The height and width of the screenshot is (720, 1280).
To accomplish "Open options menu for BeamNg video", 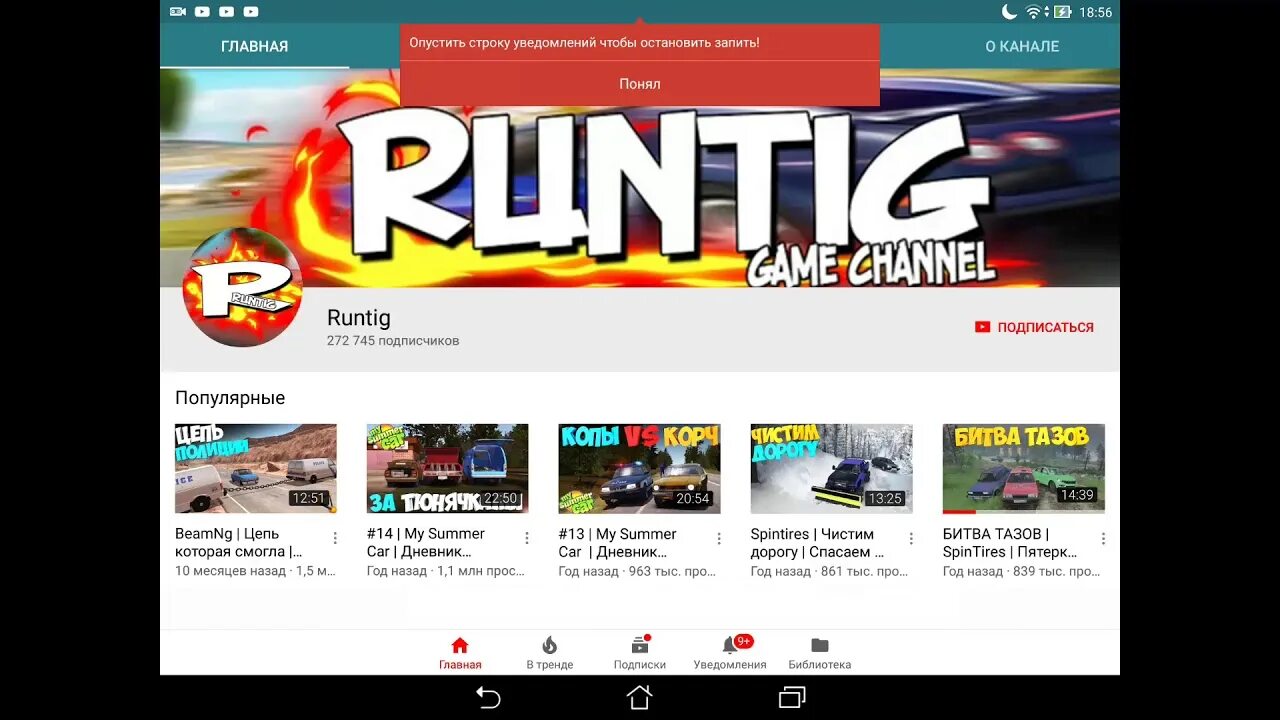I will tap(335, 538).
